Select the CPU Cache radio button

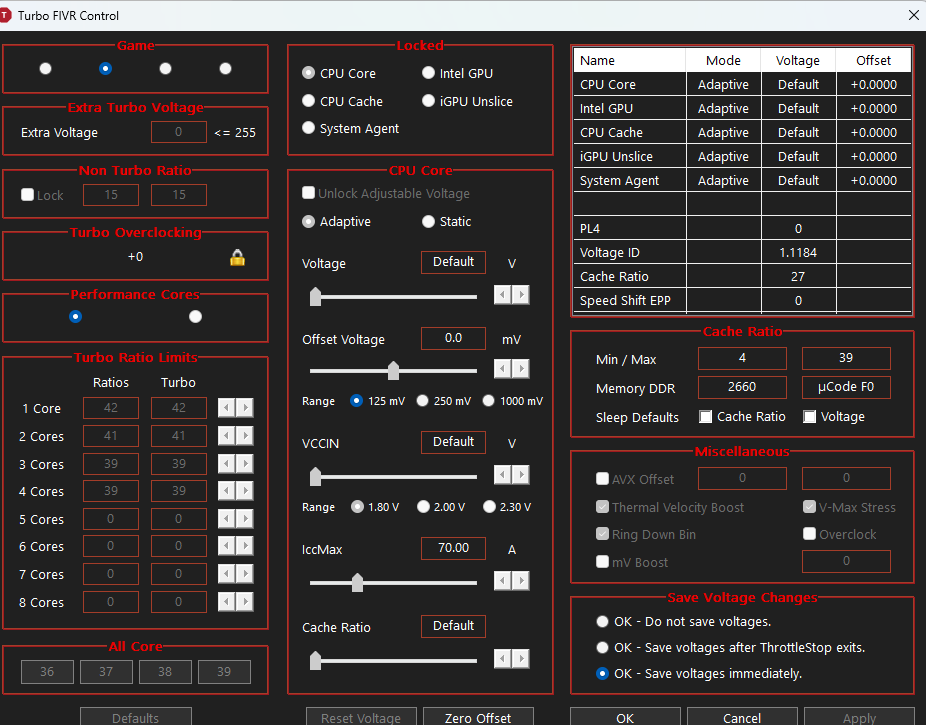pyautogui.click(x=308, y=101)
